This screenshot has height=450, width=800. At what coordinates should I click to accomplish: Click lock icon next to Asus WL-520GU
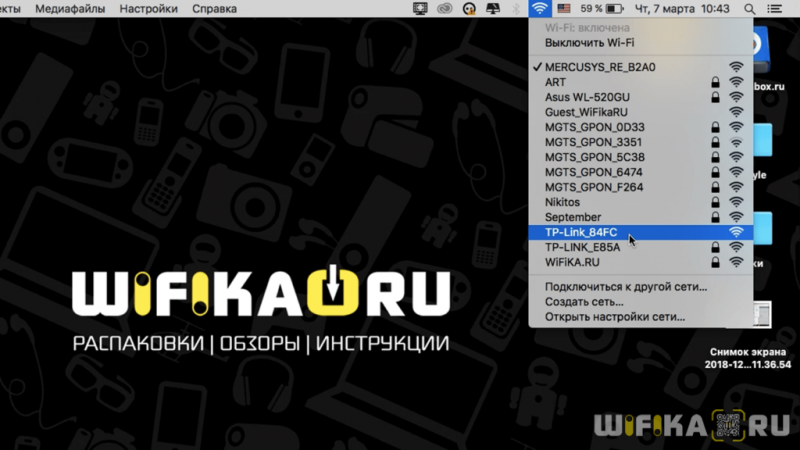(715, 97)
